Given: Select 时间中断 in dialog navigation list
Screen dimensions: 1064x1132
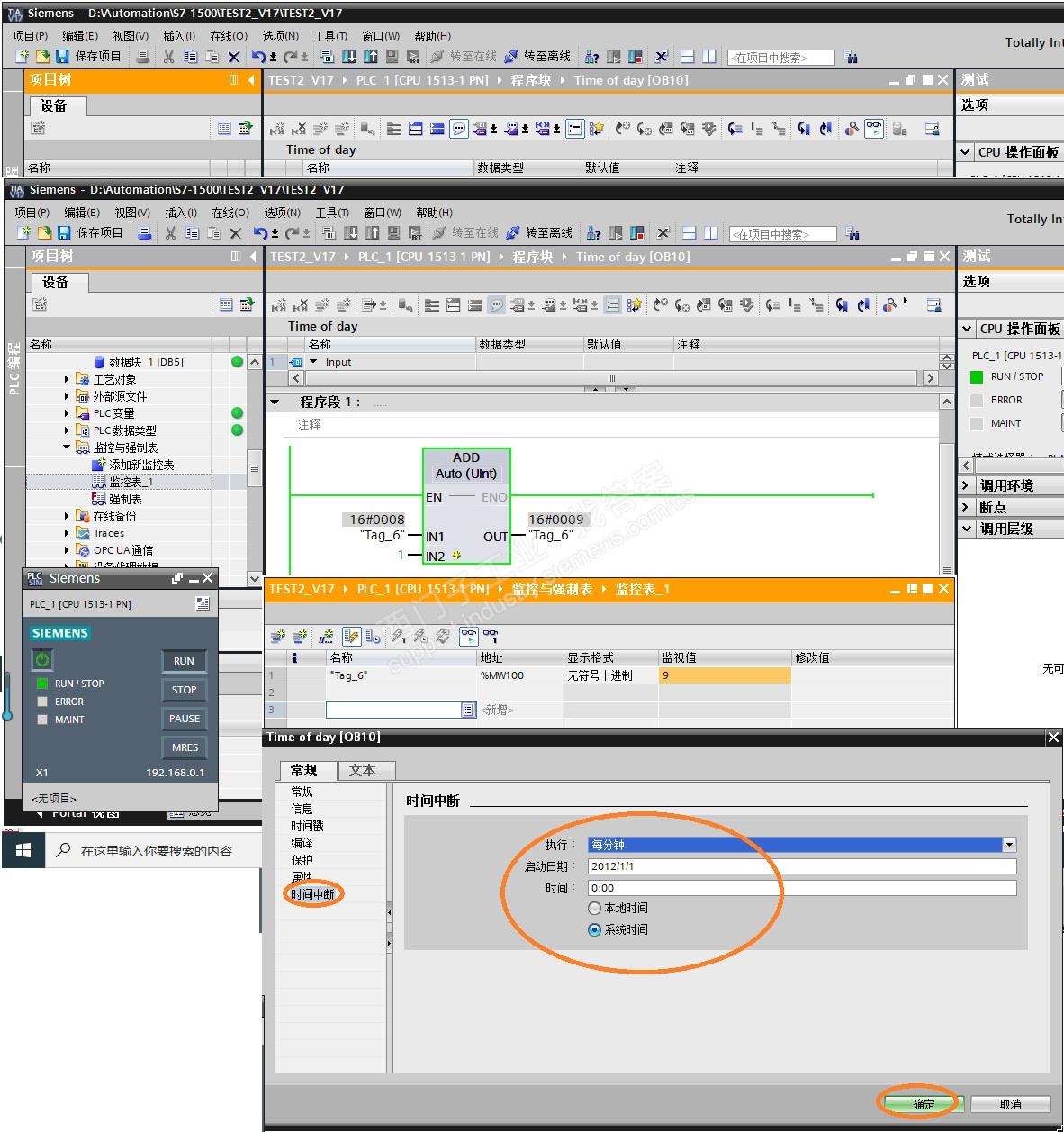Looking at the screenshot, I should [x=312, y=894].
